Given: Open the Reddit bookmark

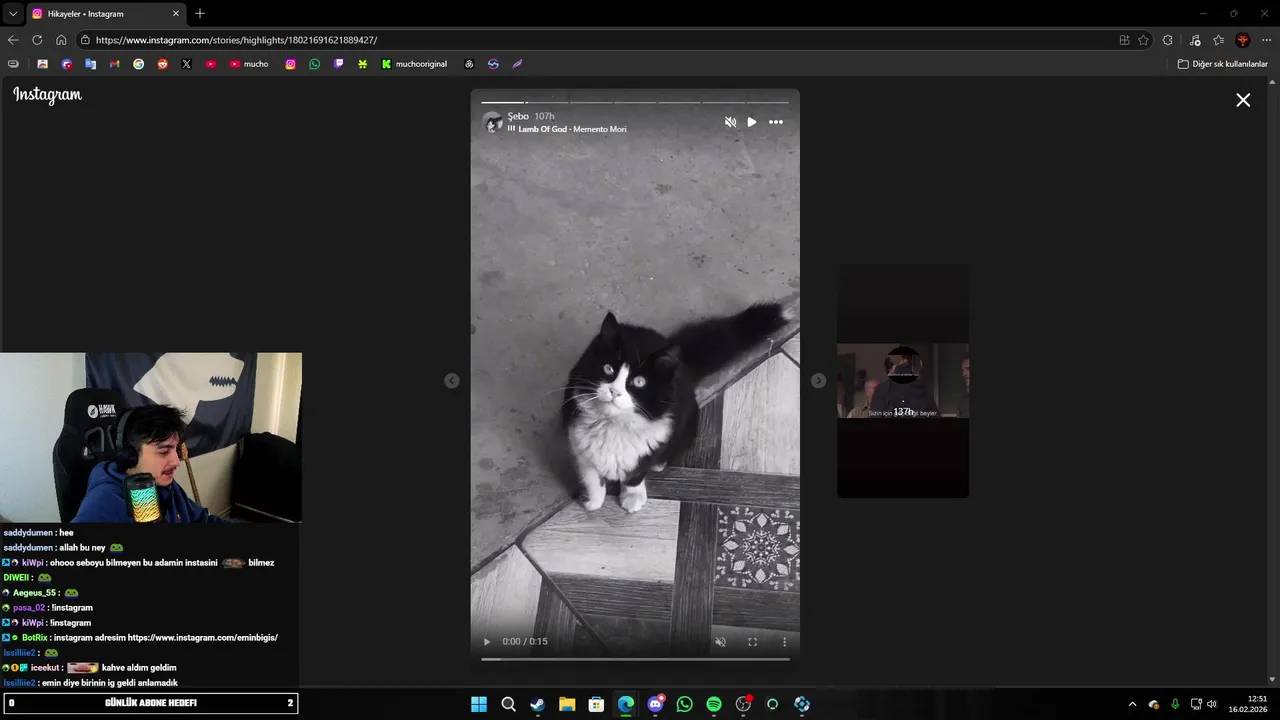Looking at the screenshot, I should click(x=162, y=64).
